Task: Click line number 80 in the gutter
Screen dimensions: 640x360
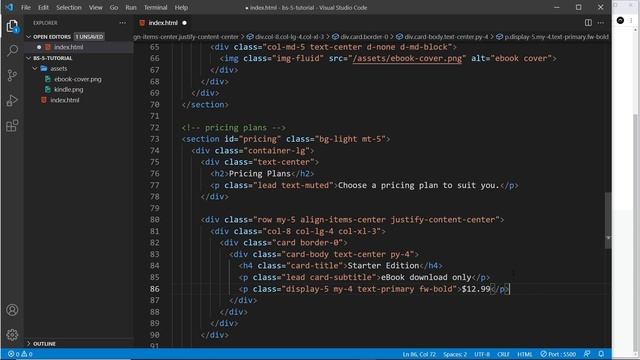Action: coord(154,220)
